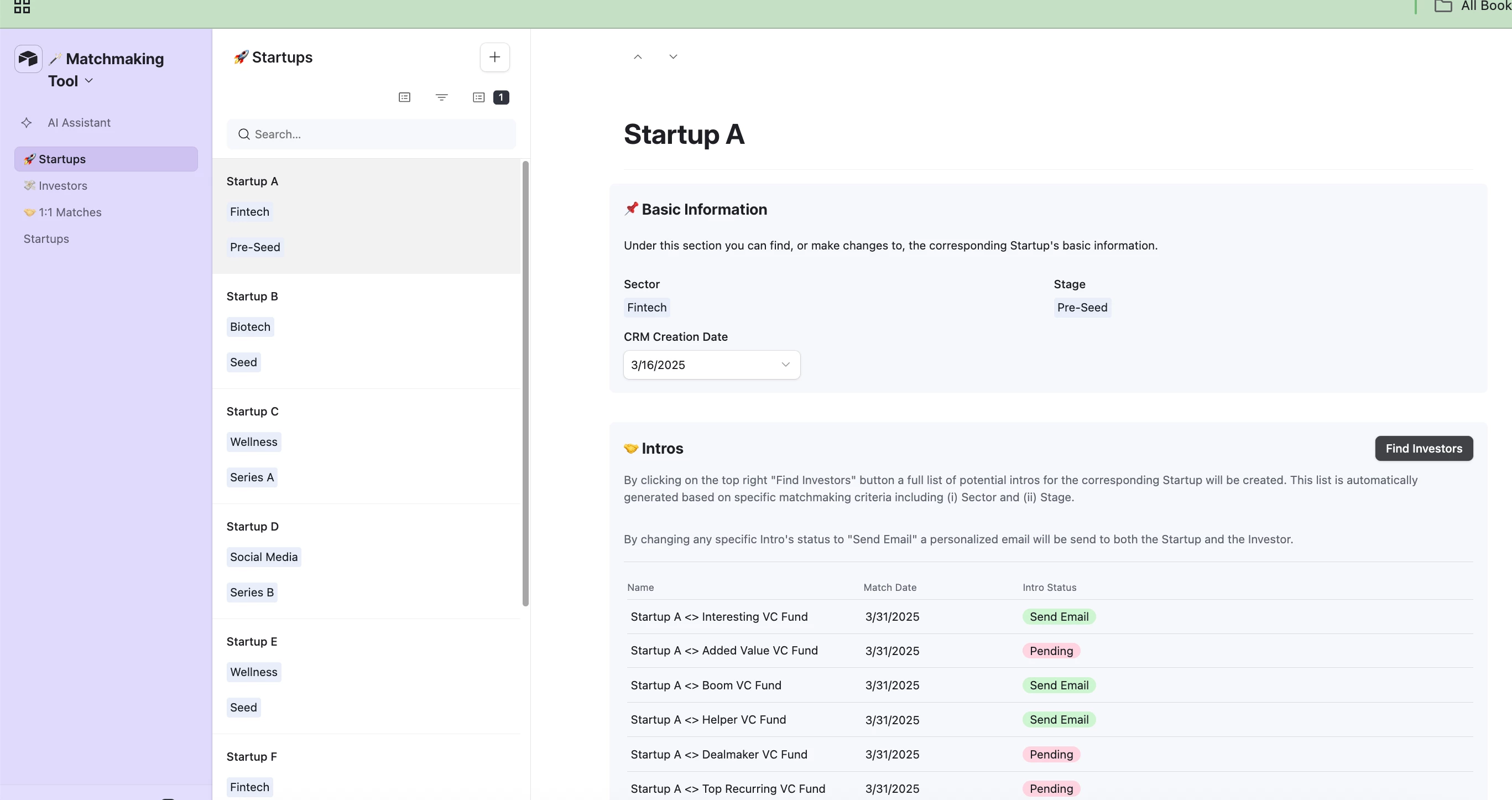The height and width of the screenshot is (800, 1512).
Task: Click the Fintech Sector value in Basic Information
Action: click(647, 308)
